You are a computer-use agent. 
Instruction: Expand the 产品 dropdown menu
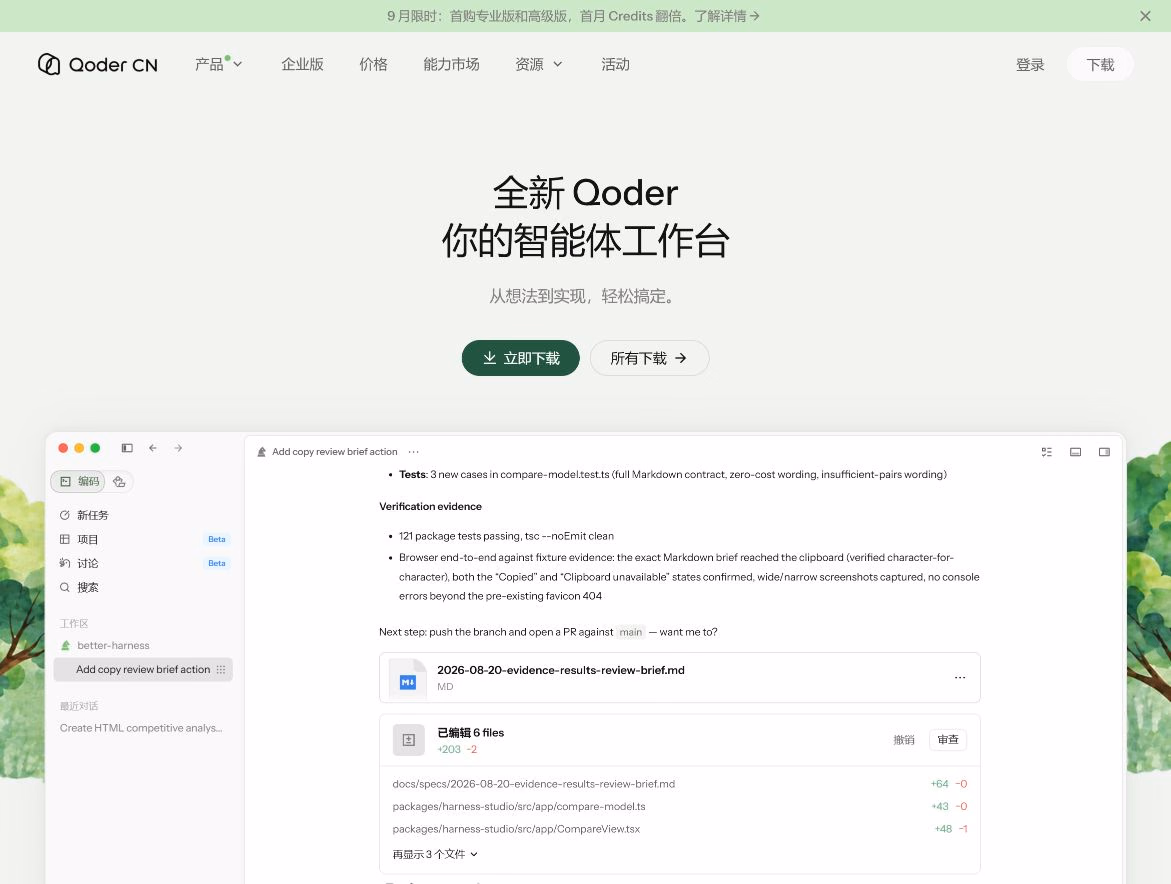[218, 64]
